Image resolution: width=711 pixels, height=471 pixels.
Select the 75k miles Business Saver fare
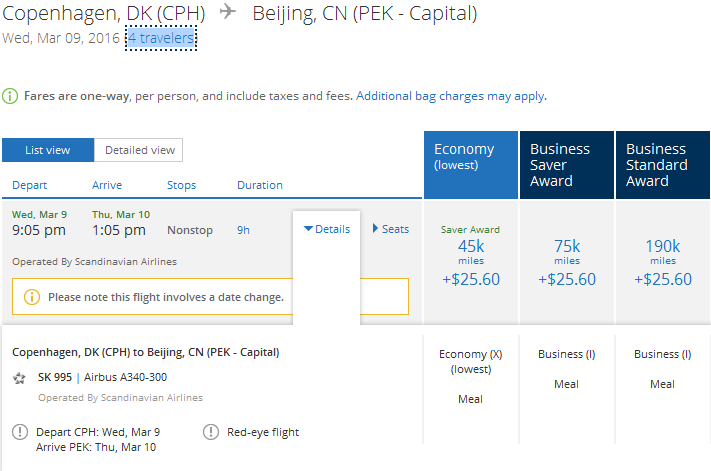point(566,262)
